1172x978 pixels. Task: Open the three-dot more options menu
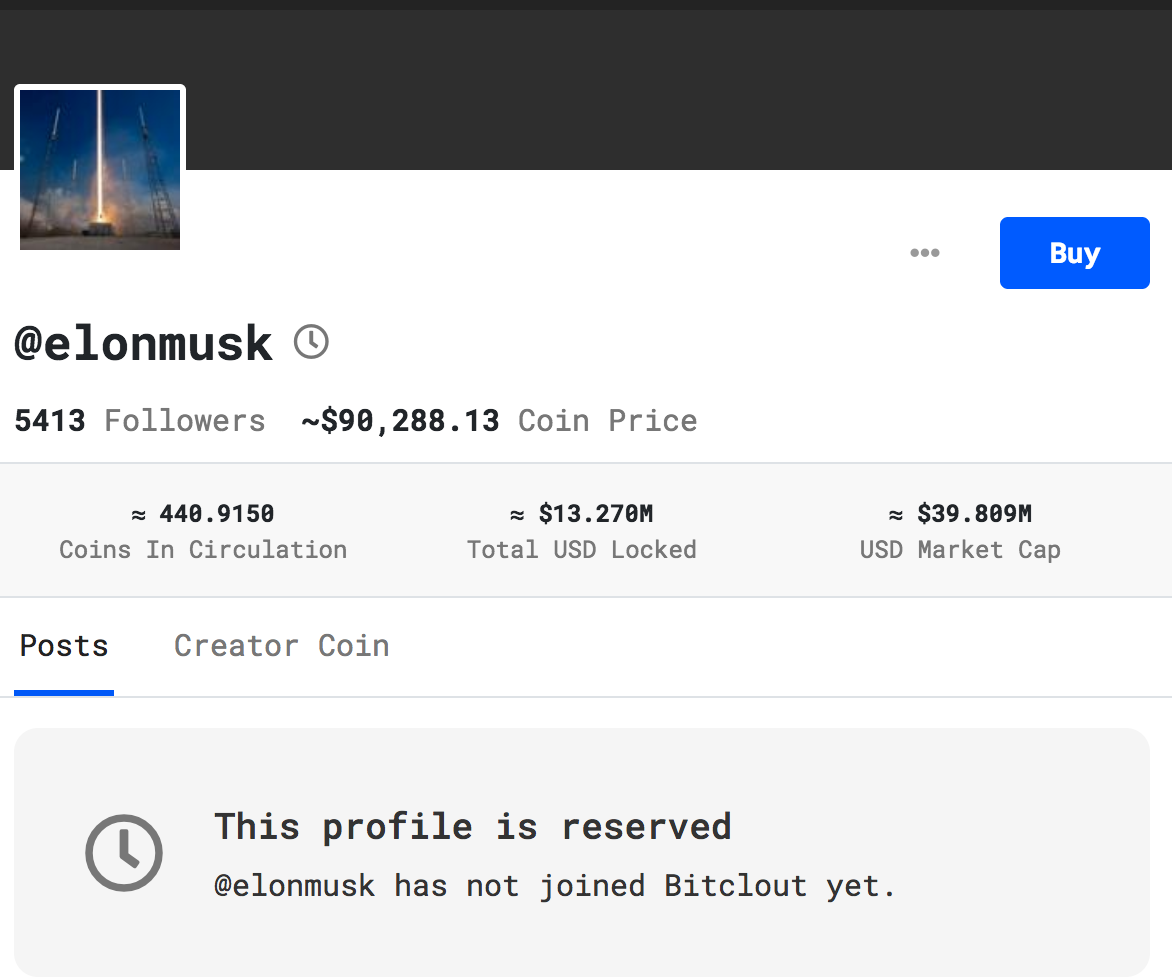[x=924, y=253]
